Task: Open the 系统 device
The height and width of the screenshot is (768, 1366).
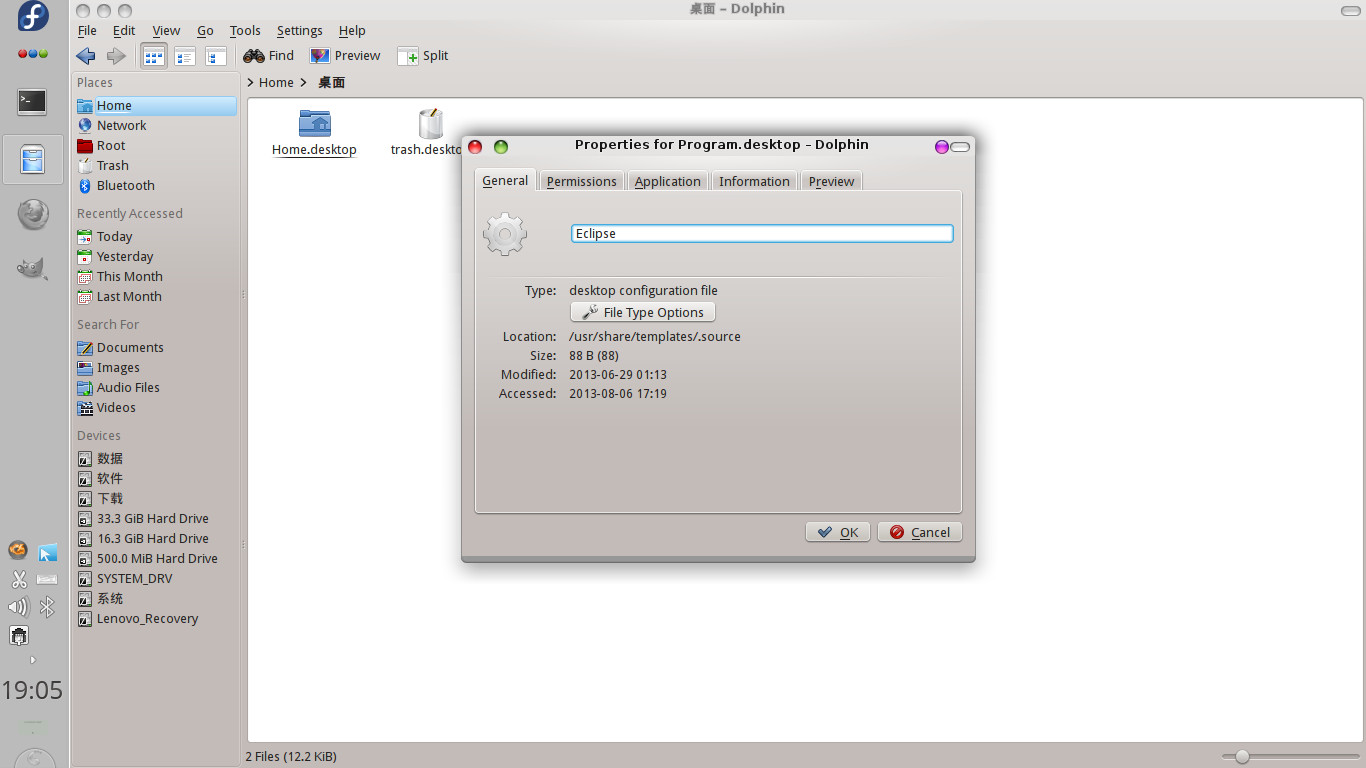Action: pos(156,598)
